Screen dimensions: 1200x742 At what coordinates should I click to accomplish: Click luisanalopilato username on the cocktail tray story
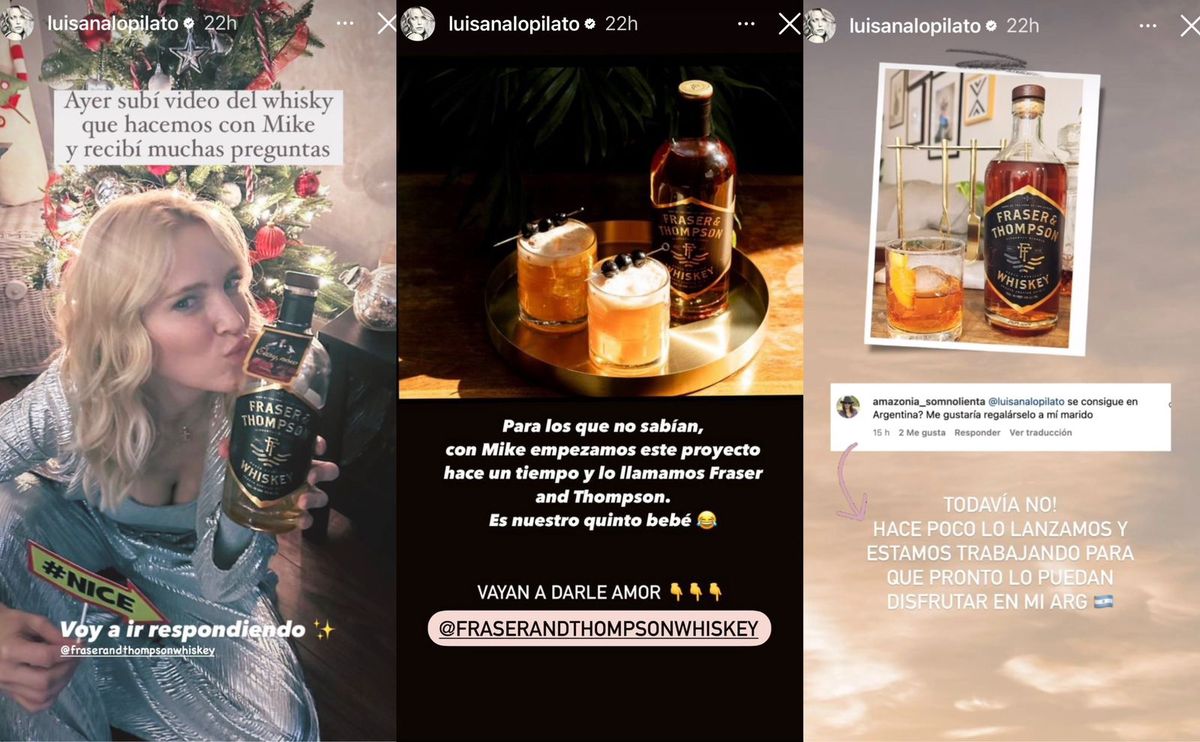514,24
